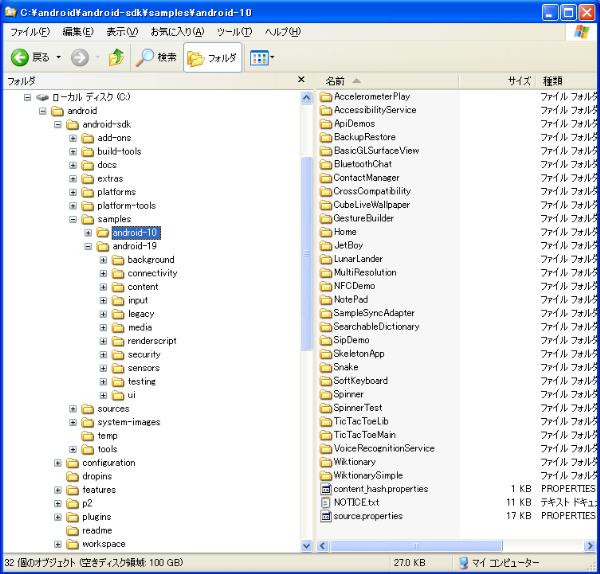
Task: Close the Folders pane with X
Action: pyautogui.click(x=301, y=79)
